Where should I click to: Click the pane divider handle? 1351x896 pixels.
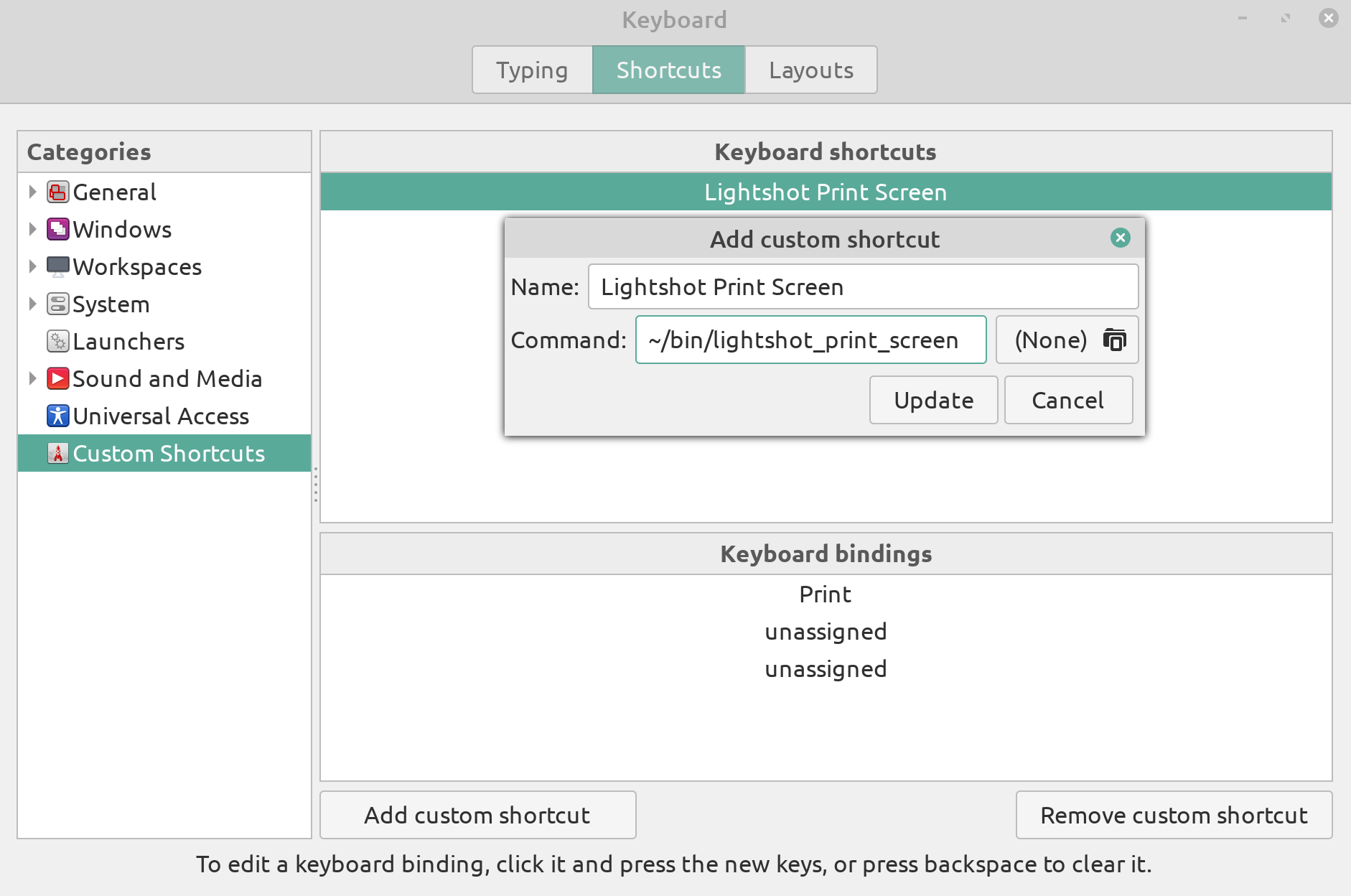tap(316, 485)
